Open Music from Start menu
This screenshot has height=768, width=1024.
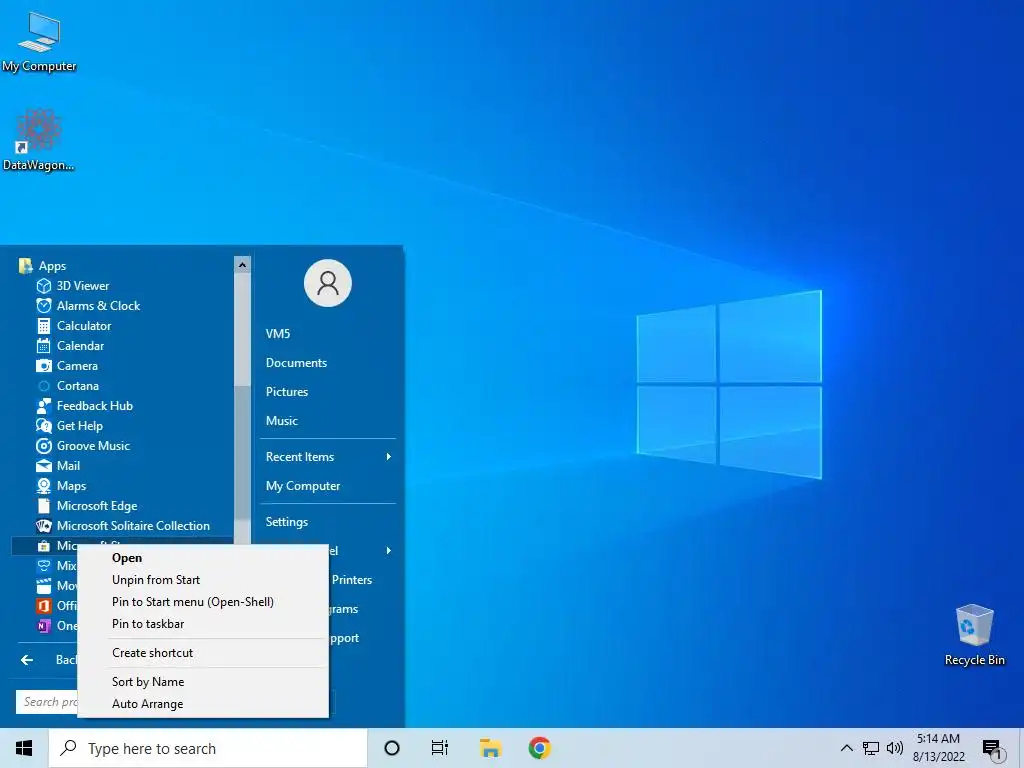(281, 421)
